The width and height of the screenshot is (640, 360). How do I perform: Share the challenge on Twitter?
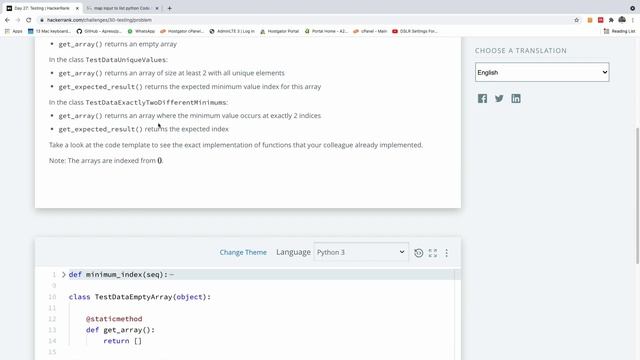coord(499,98)
